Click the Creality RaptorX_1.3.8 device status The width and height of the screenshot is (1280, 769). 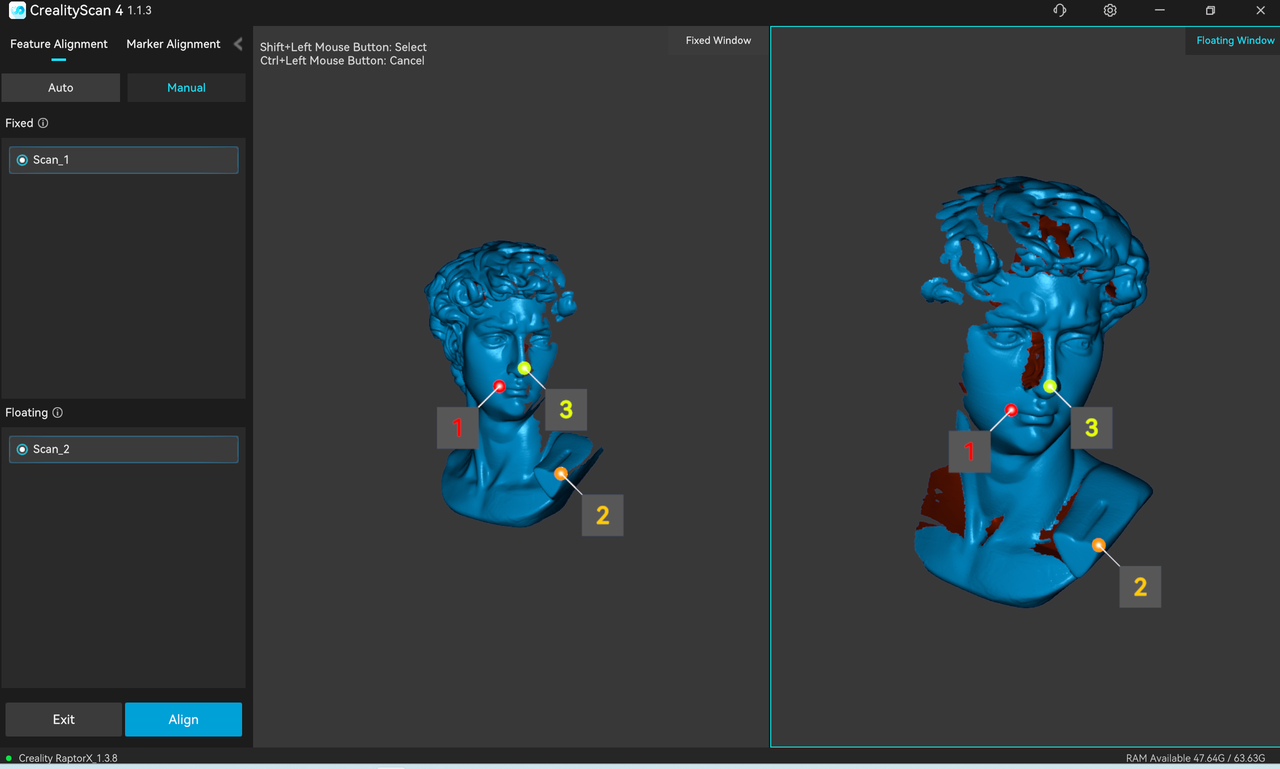[x=67, y=758]
